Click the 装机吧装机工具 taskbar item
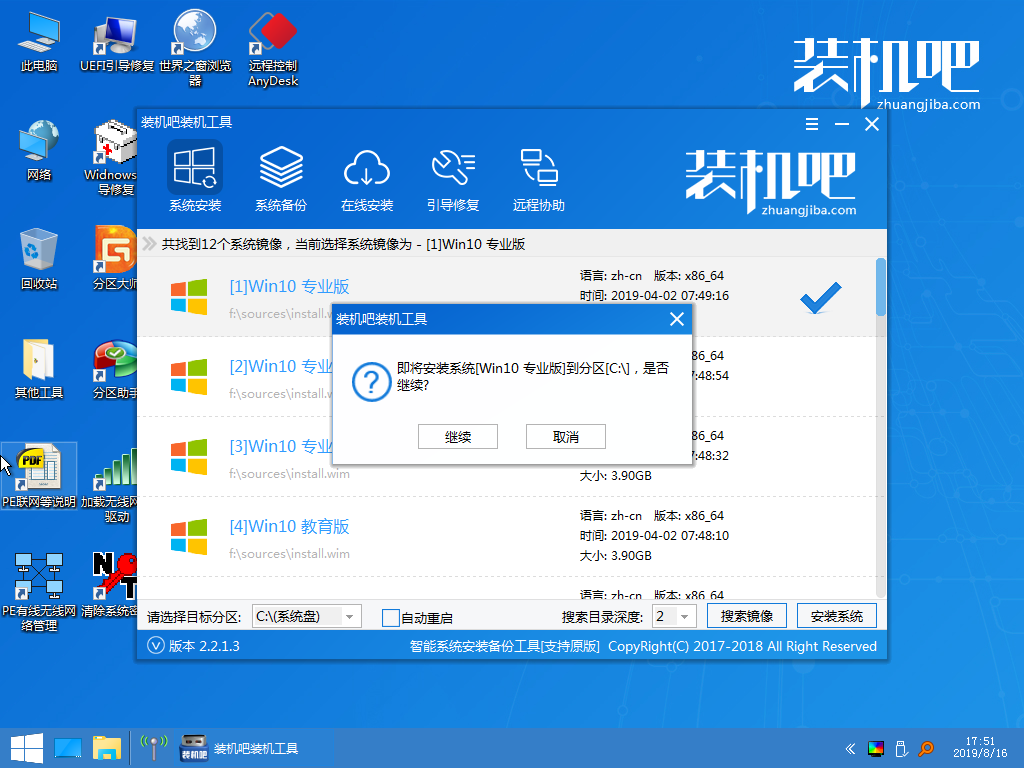The image size is (1024, 768). [240, 748]
